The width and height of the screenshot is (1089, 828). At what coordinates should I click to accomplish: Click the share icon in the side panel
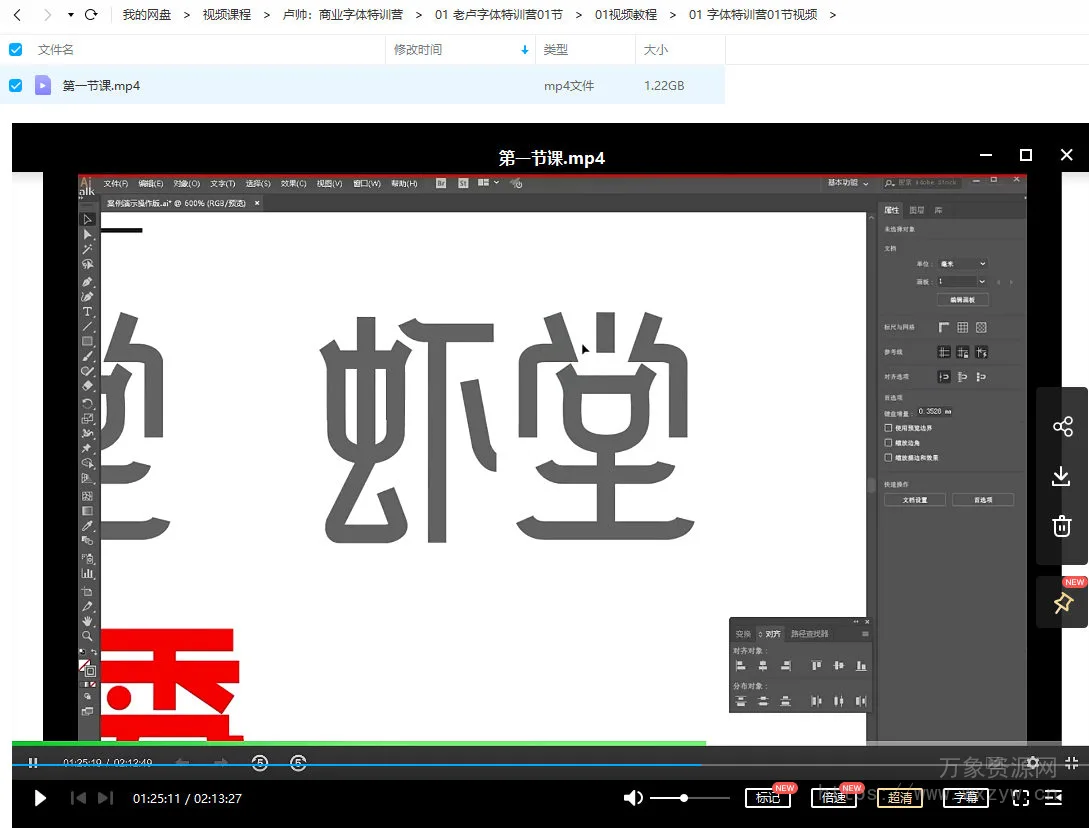click(x=1062, y=427)
